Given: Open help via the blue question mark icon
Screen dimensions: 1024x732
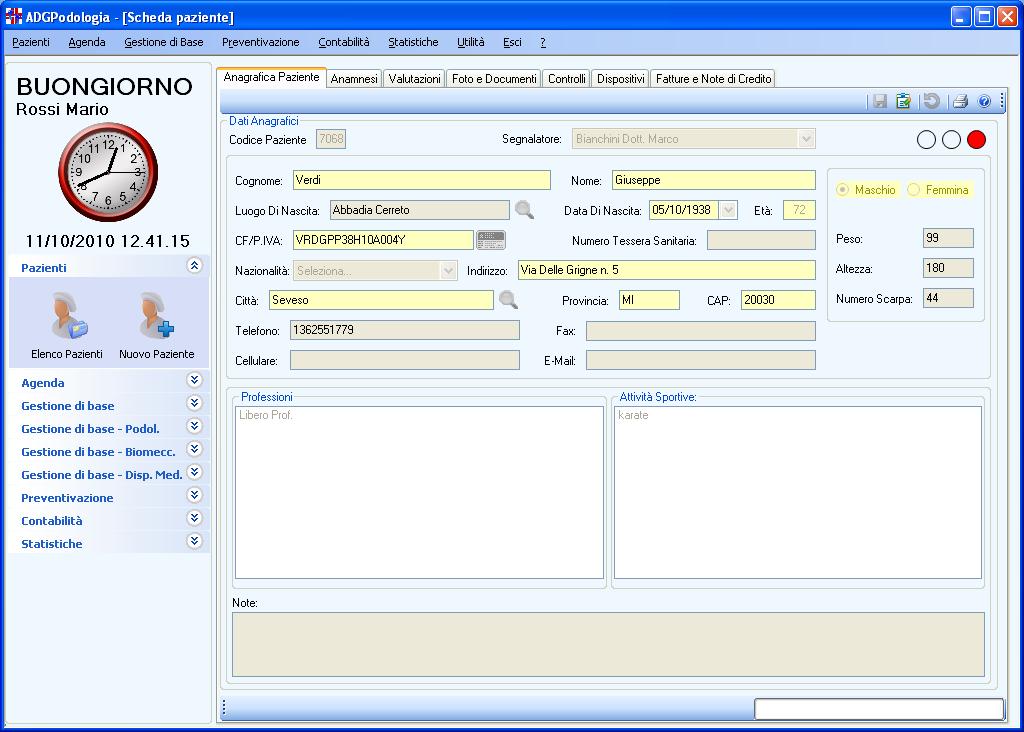Looking at the screenshot, I should 984,101.
